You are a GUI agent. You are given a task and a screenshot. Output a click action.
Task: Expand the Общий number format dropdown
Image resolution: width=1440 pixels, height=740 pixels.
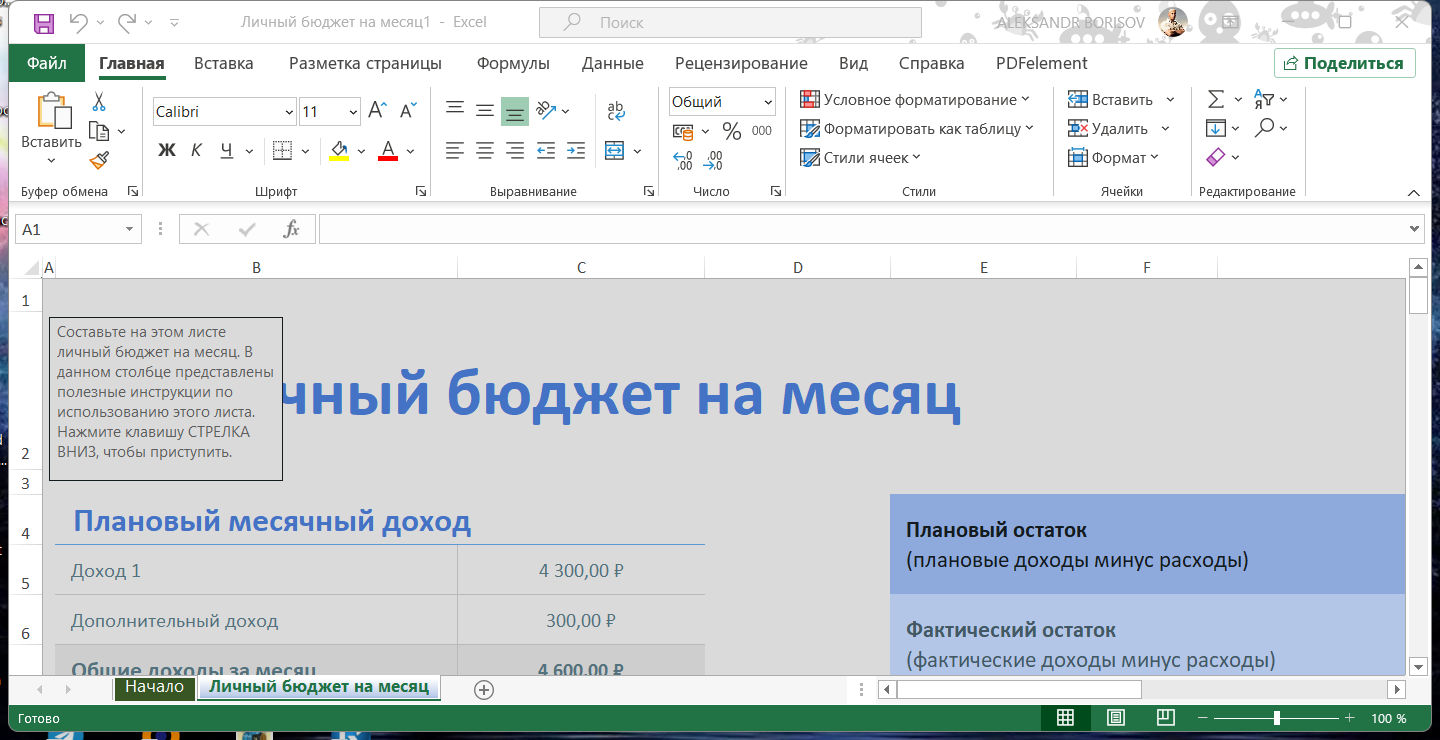(768, 102)
